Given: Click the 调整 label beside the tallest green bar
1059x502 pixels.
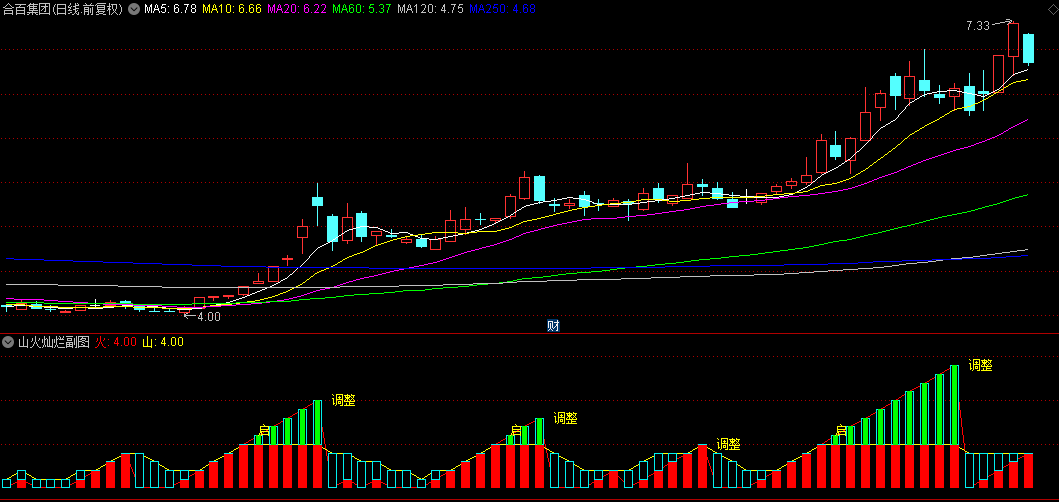Looking at the screenshot, I should click(981, 366).
